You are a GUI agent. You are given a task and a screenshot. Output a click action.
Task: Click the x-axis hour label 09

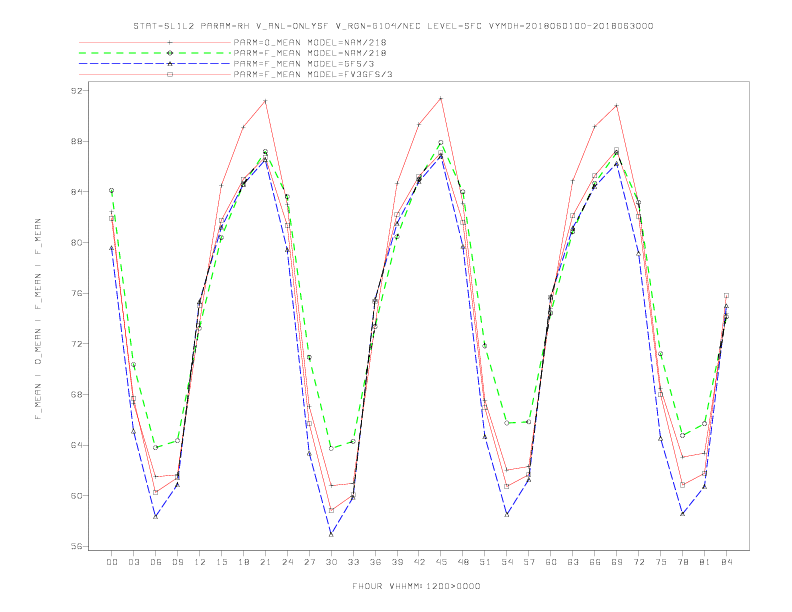(x=177, y=562)
